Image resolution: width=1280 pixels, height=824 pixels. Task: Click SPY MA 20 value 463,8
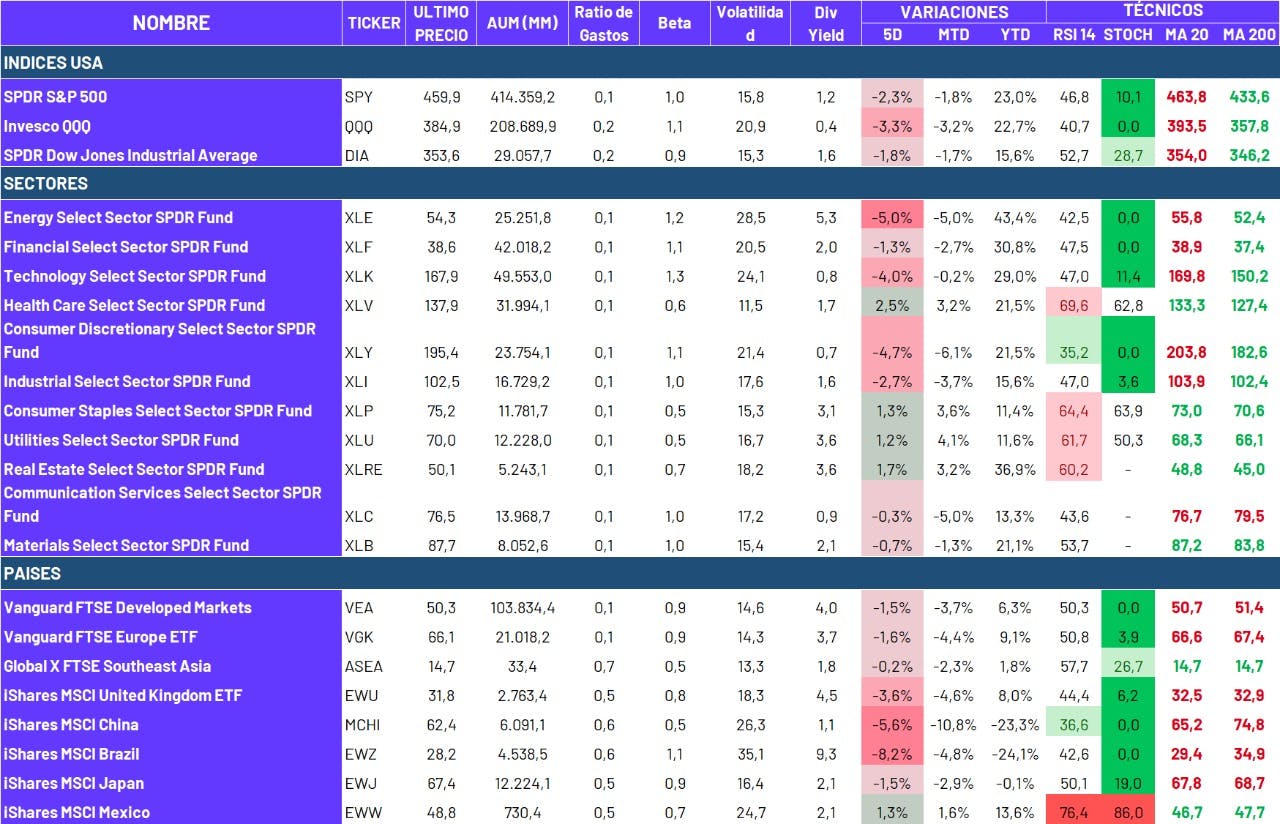pyautogui.click(x=1186, y=97)
